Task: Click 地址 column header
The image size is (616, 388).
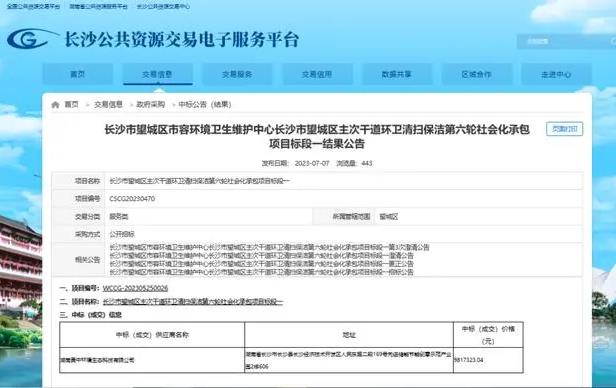Action: point(349,335)
